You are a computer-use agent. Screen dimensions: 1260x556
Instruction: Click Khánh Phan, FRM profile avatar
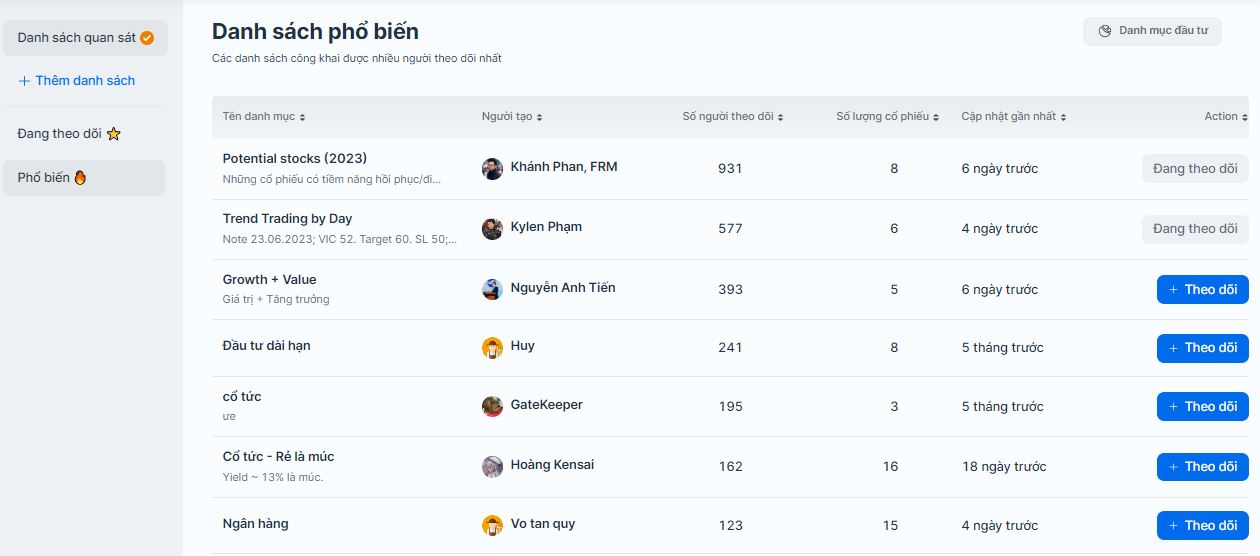(492, 169)
